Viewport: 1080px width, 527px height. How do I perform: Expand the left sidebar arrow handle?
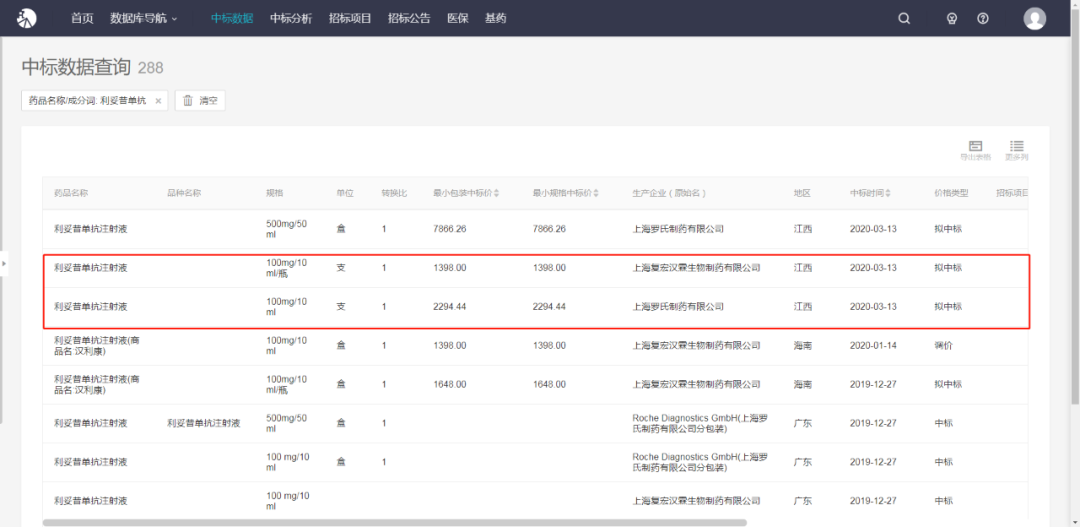pos(4,263)
